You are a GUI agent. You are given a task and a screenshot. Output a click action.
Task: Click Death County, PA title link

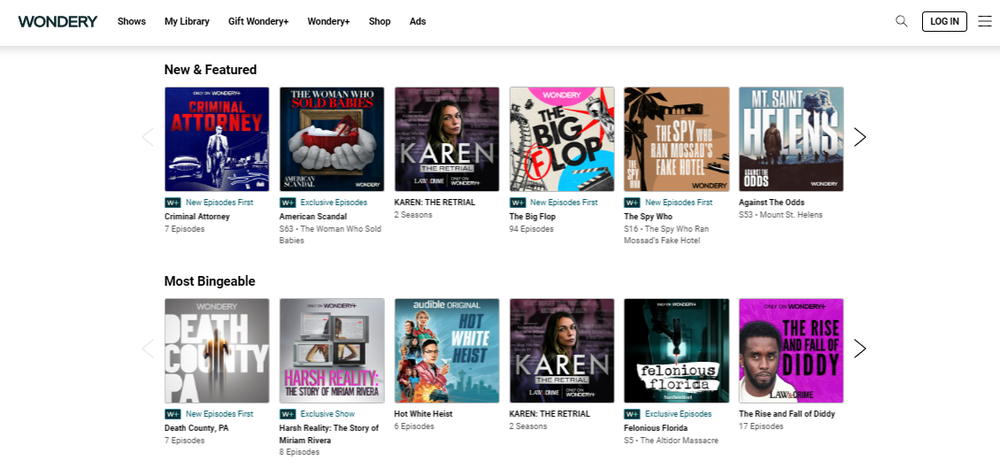pyautogui.click(x=196, y=428)
